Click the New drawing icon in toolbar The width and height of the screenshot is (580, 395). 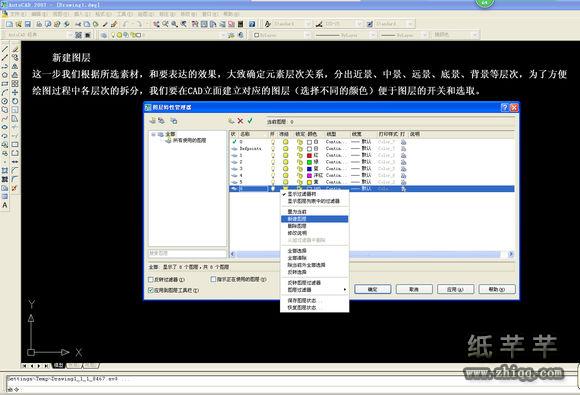9,24
